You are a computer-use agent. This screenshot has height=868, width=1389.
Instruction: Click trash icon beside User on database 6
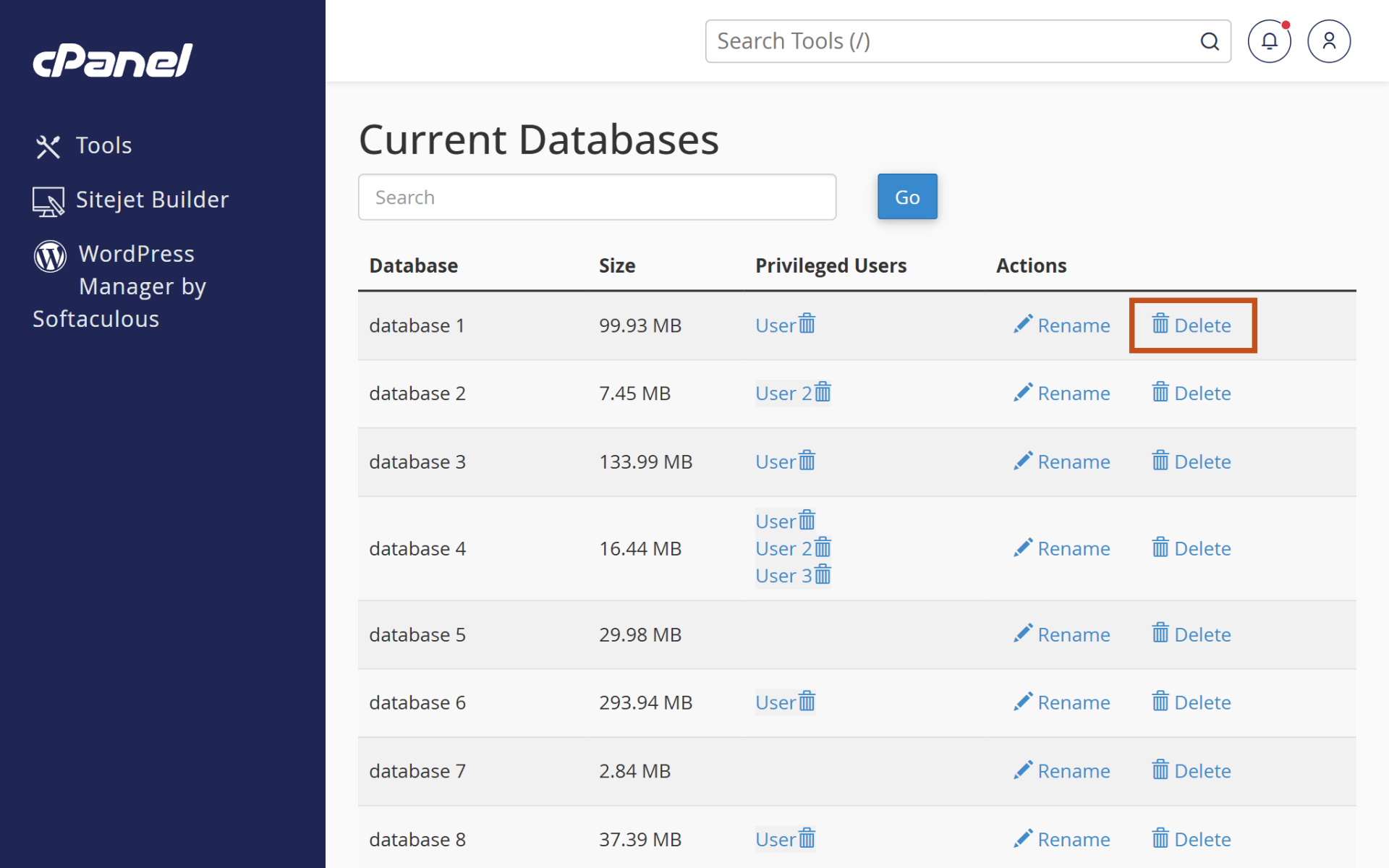(x=808, y=701)
